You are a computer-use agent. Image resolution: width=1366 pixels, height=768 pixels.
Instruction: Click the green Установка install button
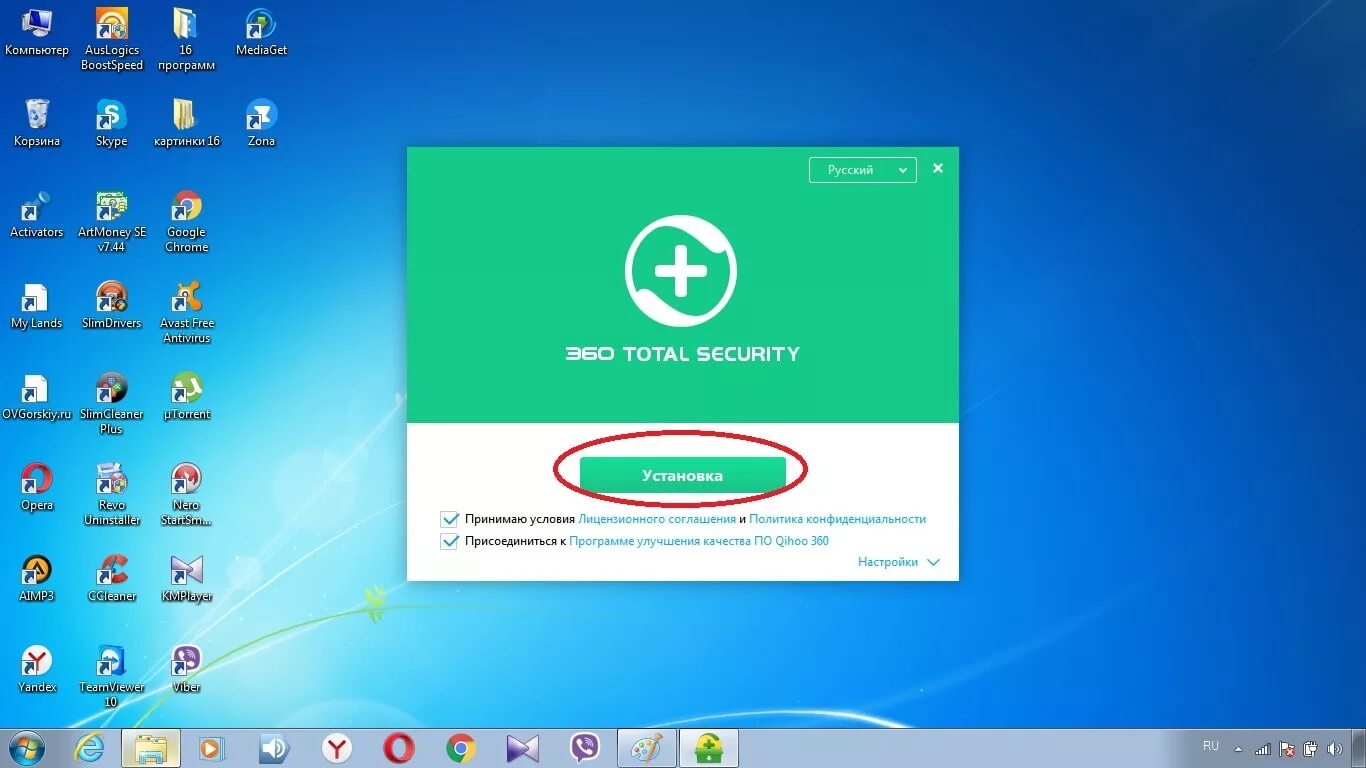682,475
